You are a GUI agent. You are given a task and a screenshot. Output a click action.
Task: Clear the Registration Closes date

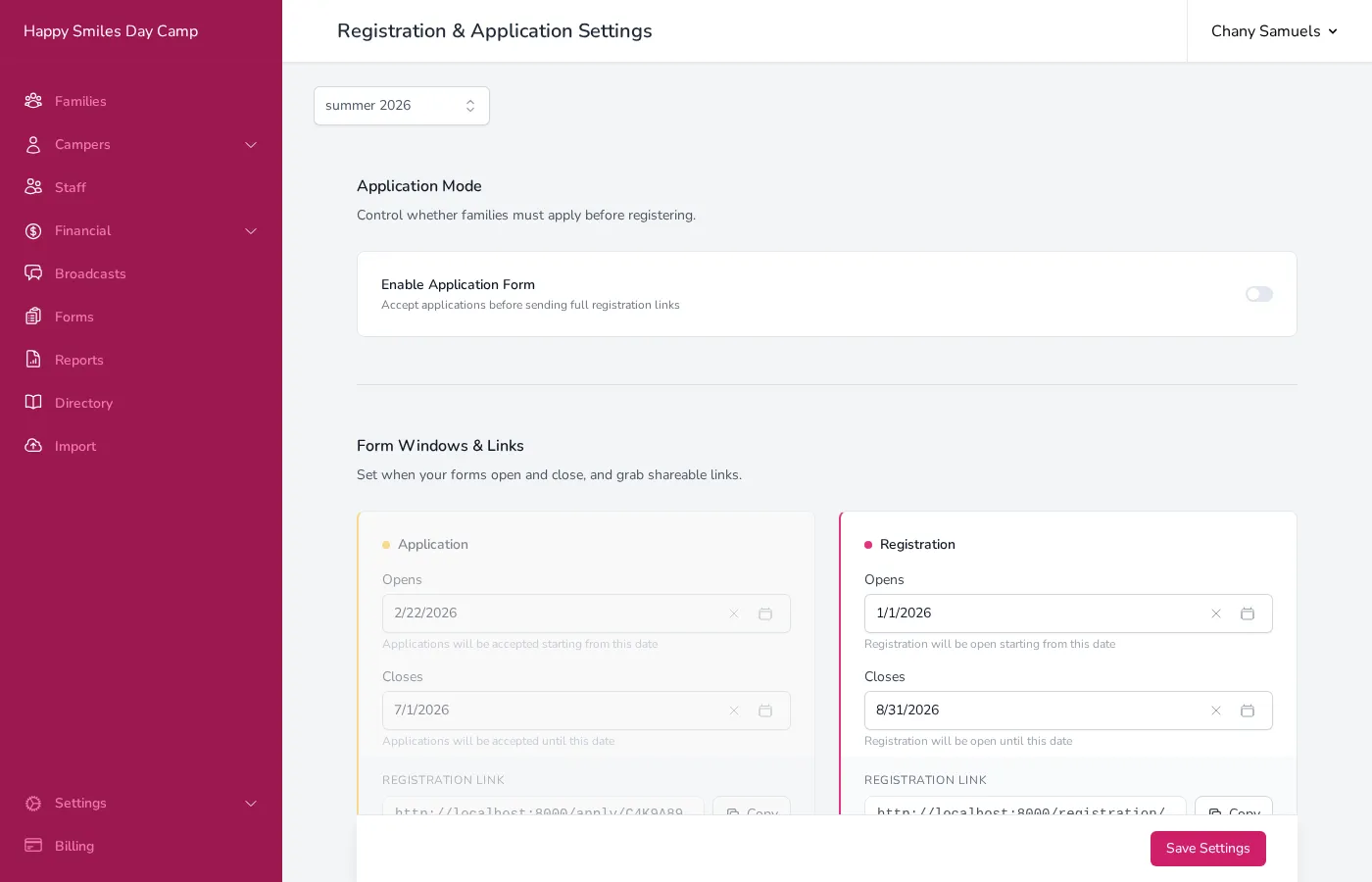[1216, 710]
